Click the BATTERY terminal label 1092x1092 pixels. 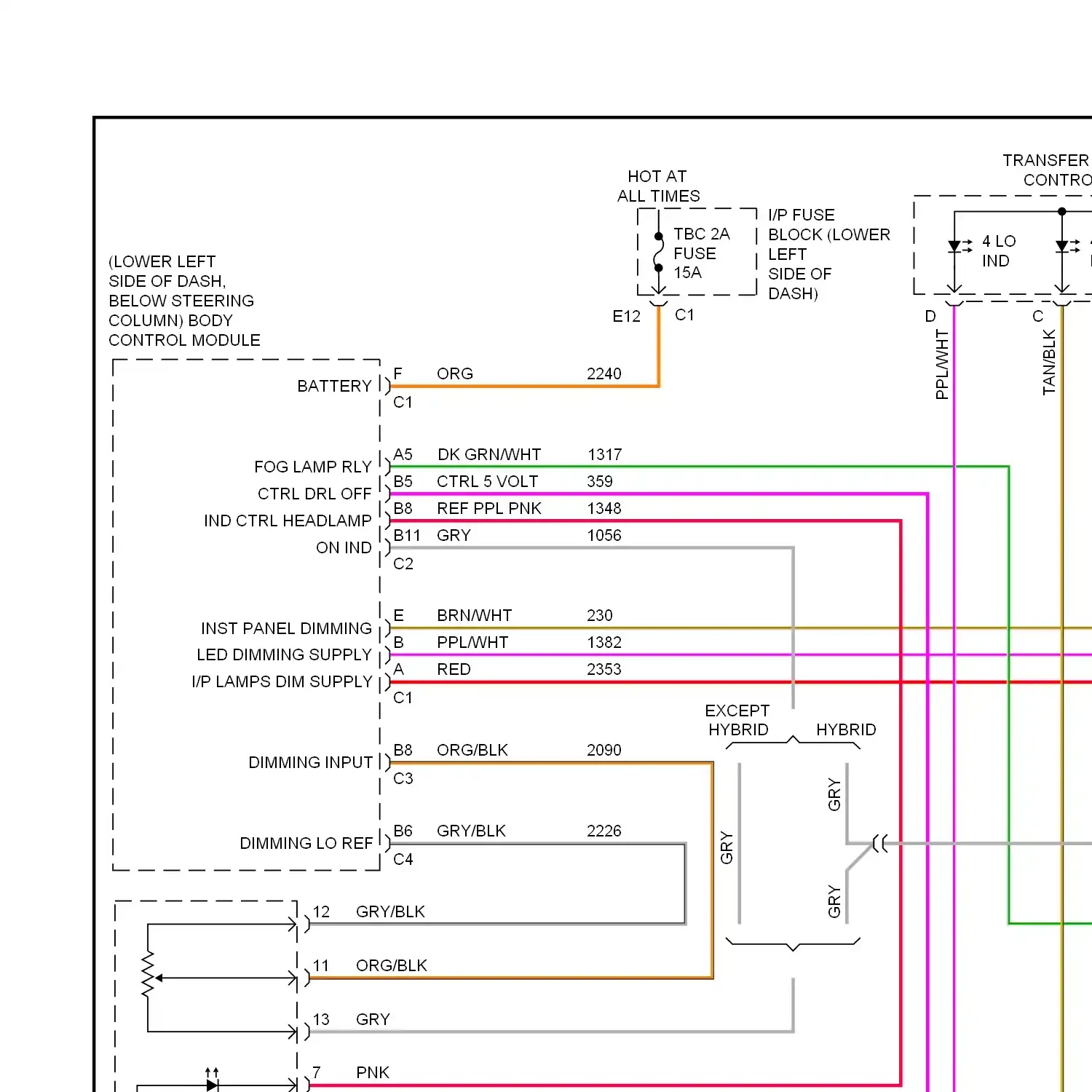click(x=334, y=386)
